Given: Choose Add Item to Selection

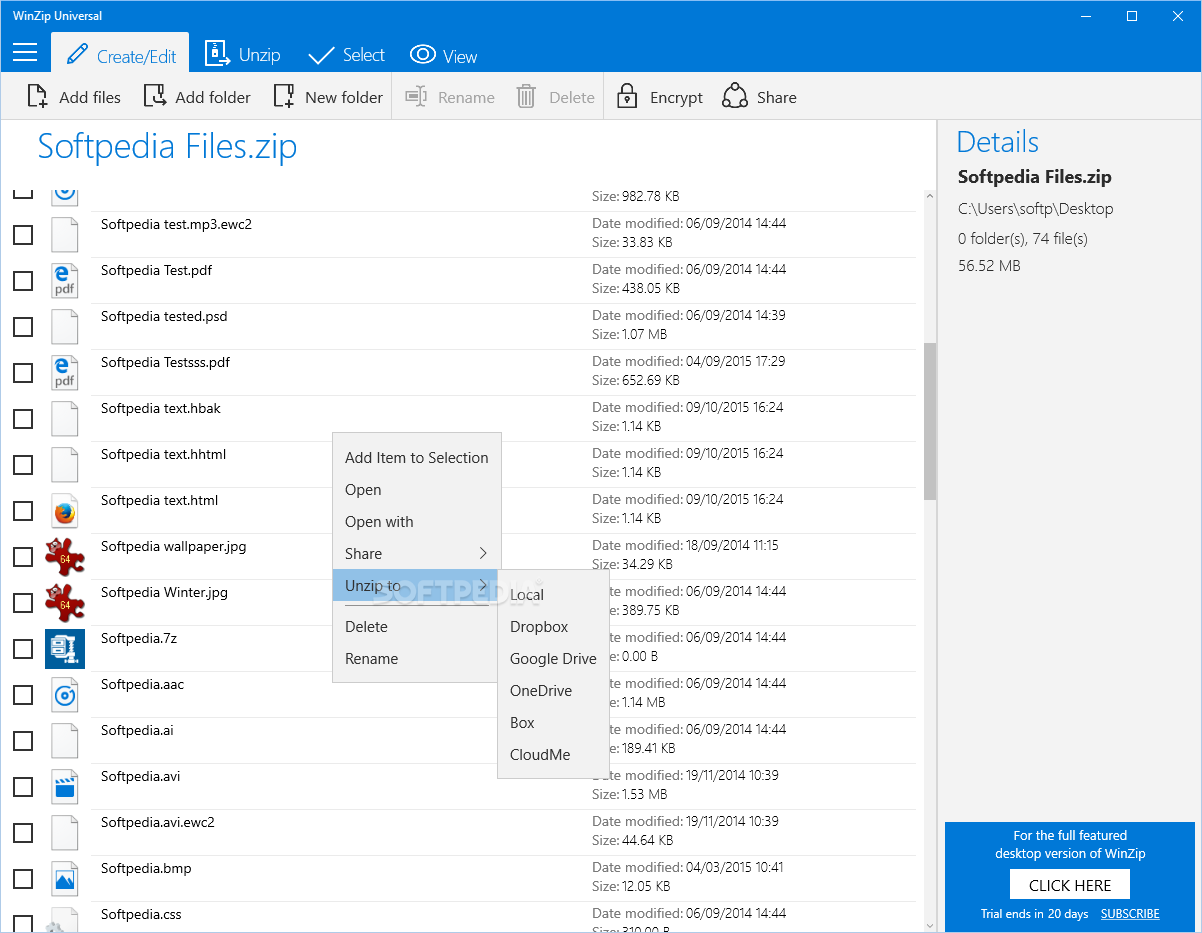Looking at the screenshot, I should (x=416, y=457).
